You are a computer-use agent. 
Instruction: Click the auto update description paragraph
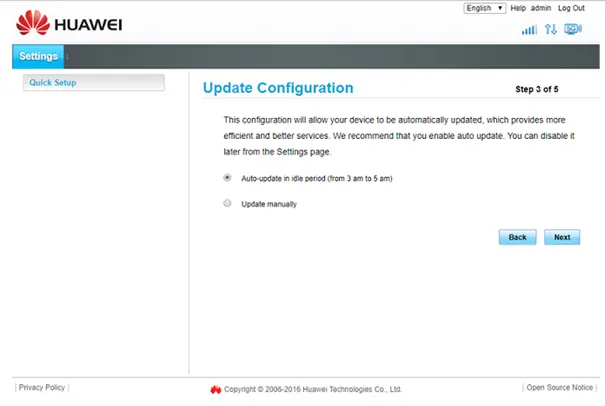(x=399, y=136)
